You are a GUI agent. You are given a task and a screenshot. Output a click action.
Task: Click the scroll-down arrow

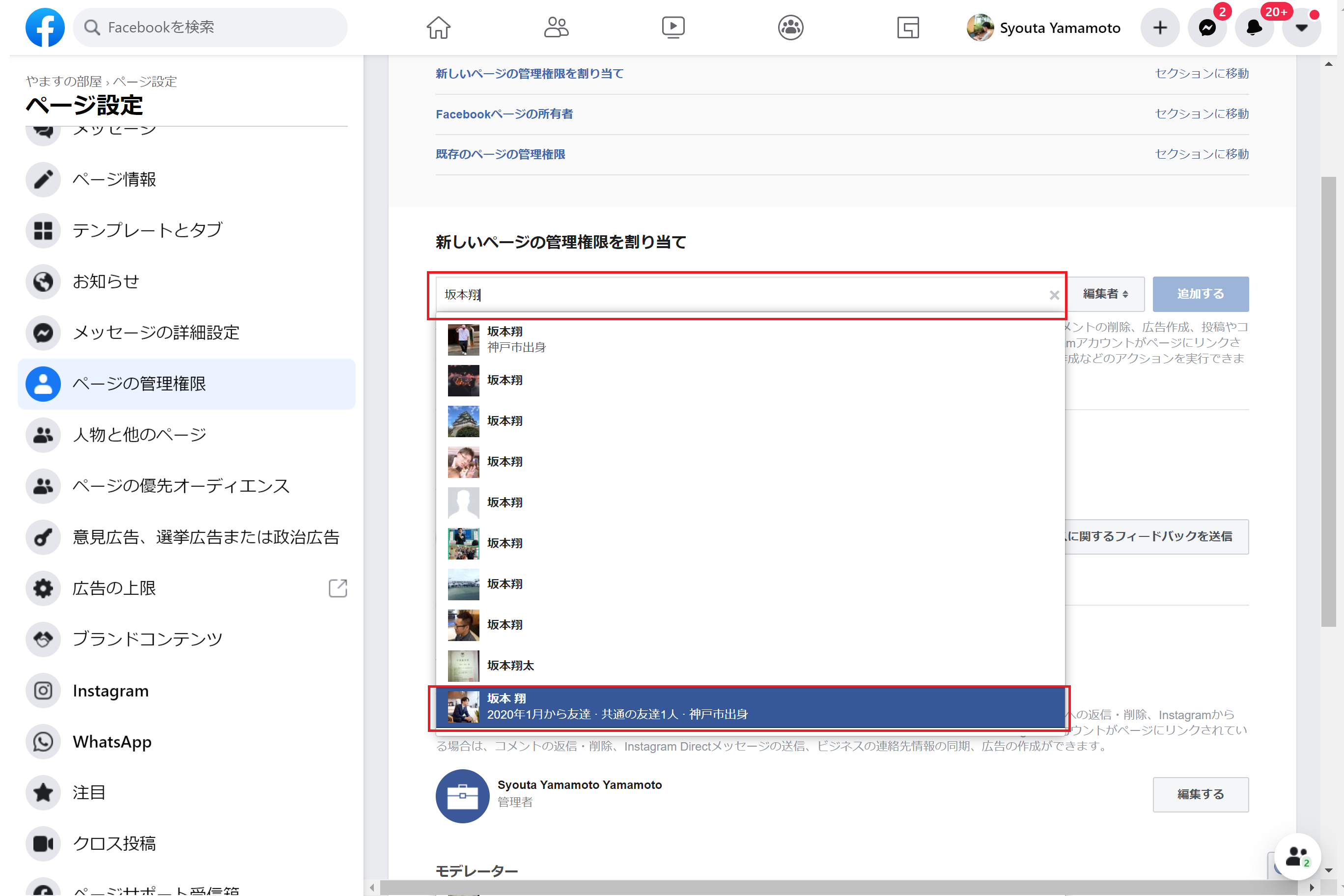(1328, 870)
